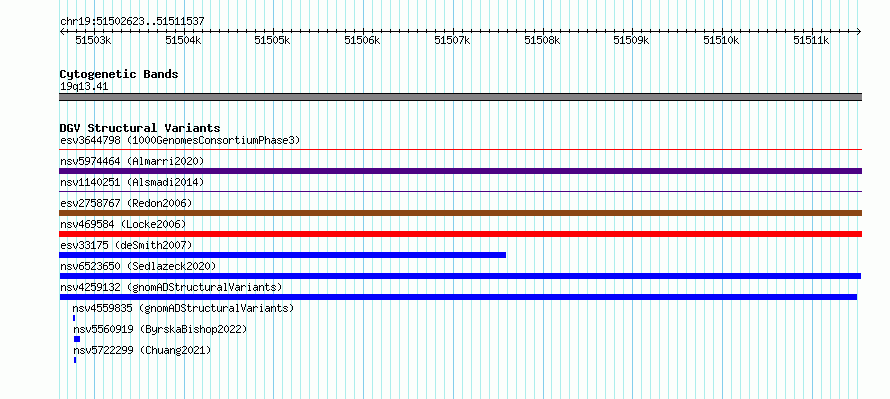
Task: Open variant label esv2758767 (Redon2006)
Action: (126, 203)
